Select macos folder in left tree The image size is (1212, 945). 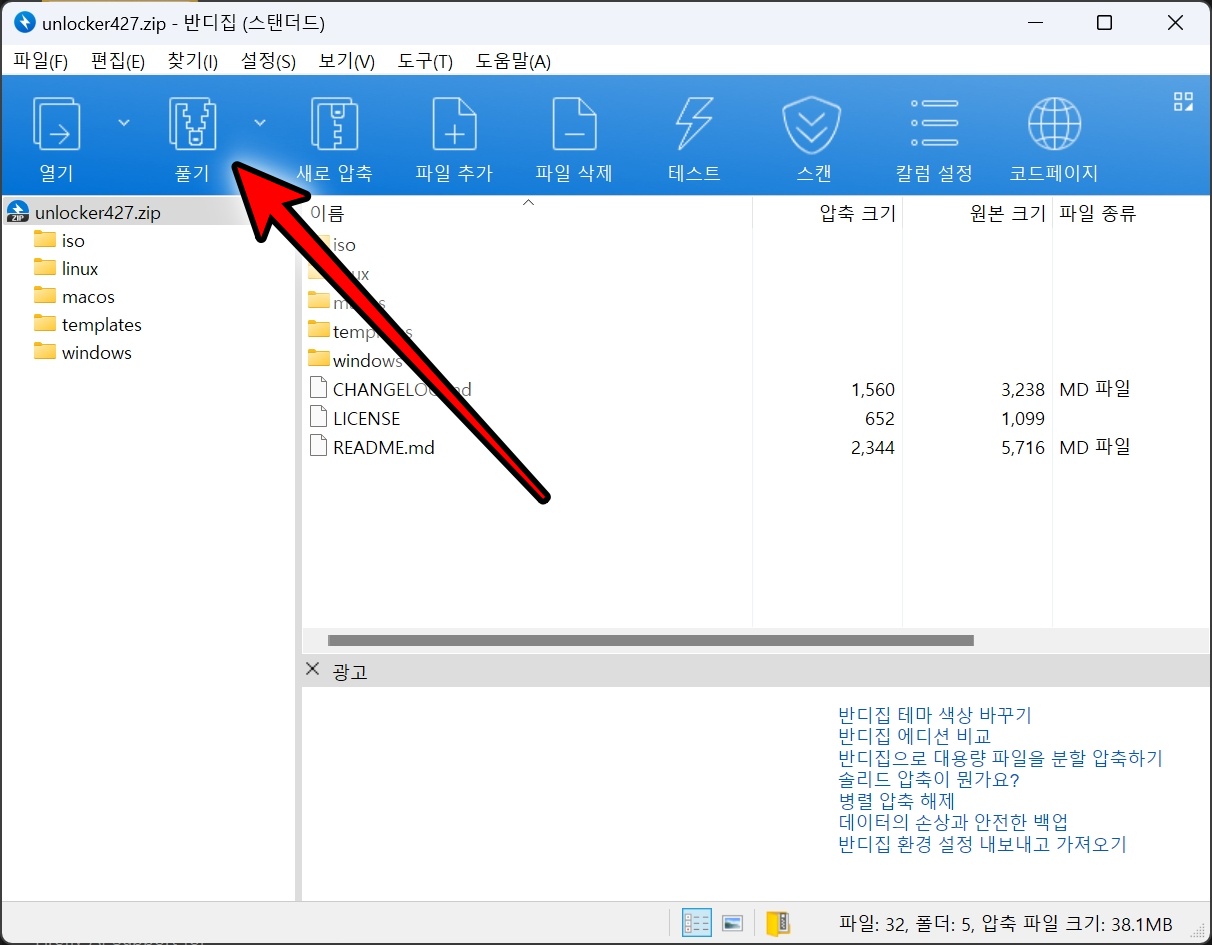pos(88,297)
